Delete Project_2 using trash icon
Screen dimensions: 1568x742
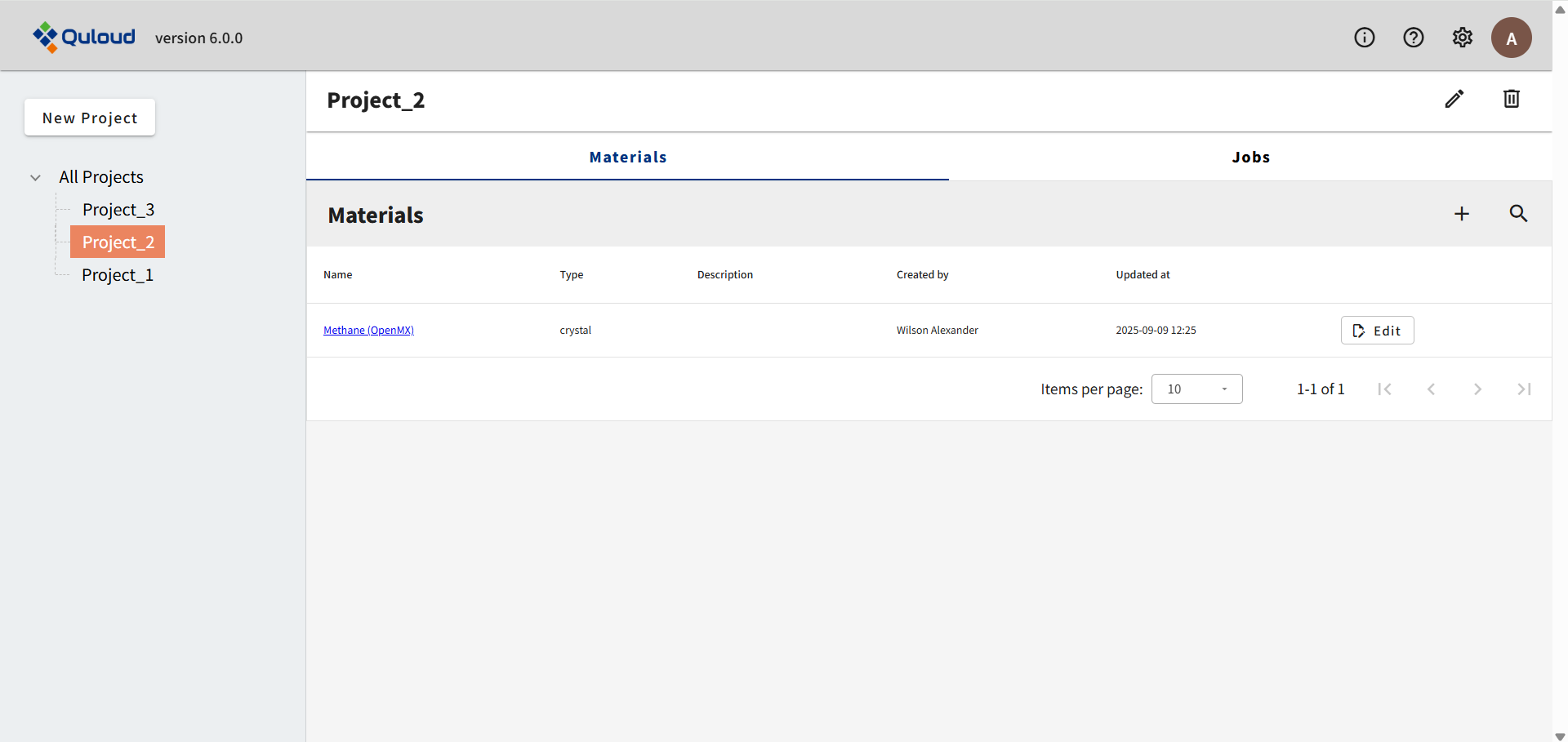tap(1511, 99)
